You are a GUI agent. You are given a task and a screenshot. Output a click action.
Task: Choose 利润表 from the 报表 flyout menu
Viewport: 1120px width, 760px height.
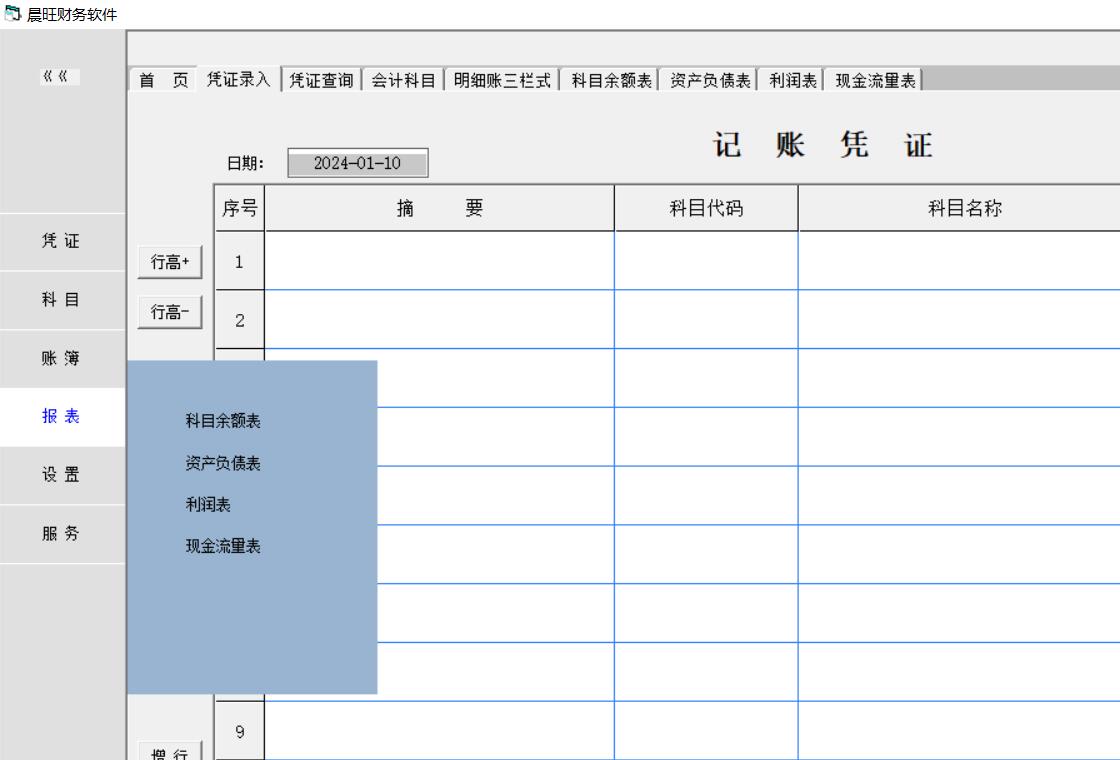(x=208, y=505)
